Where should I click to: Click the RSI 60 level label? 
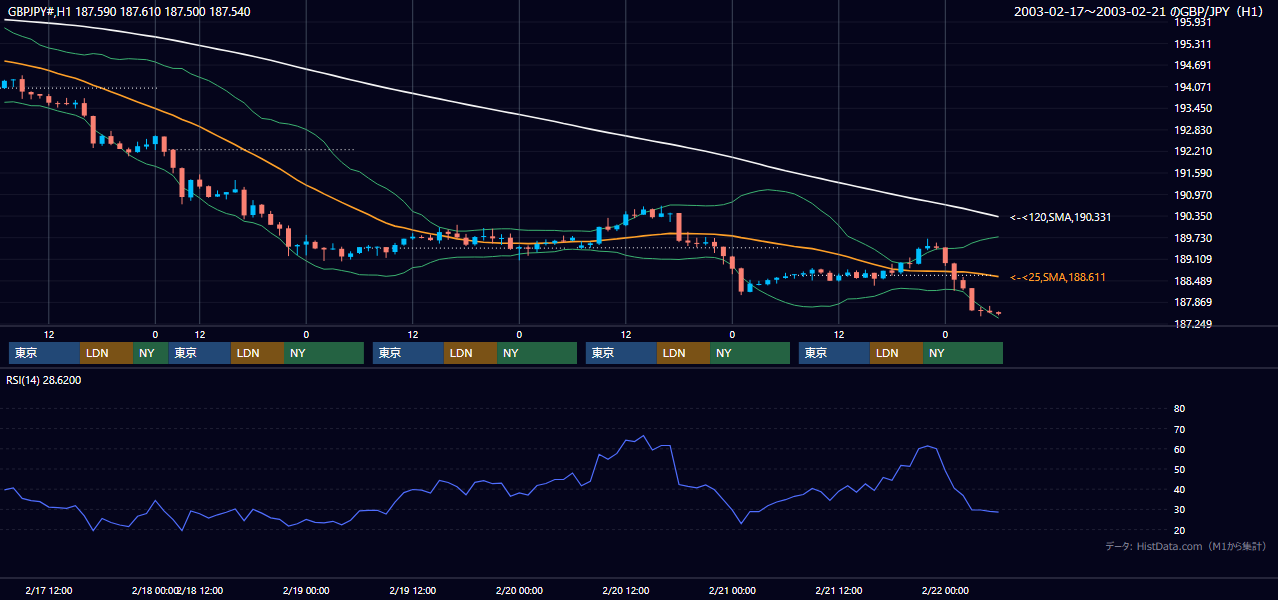point(1179,449)
